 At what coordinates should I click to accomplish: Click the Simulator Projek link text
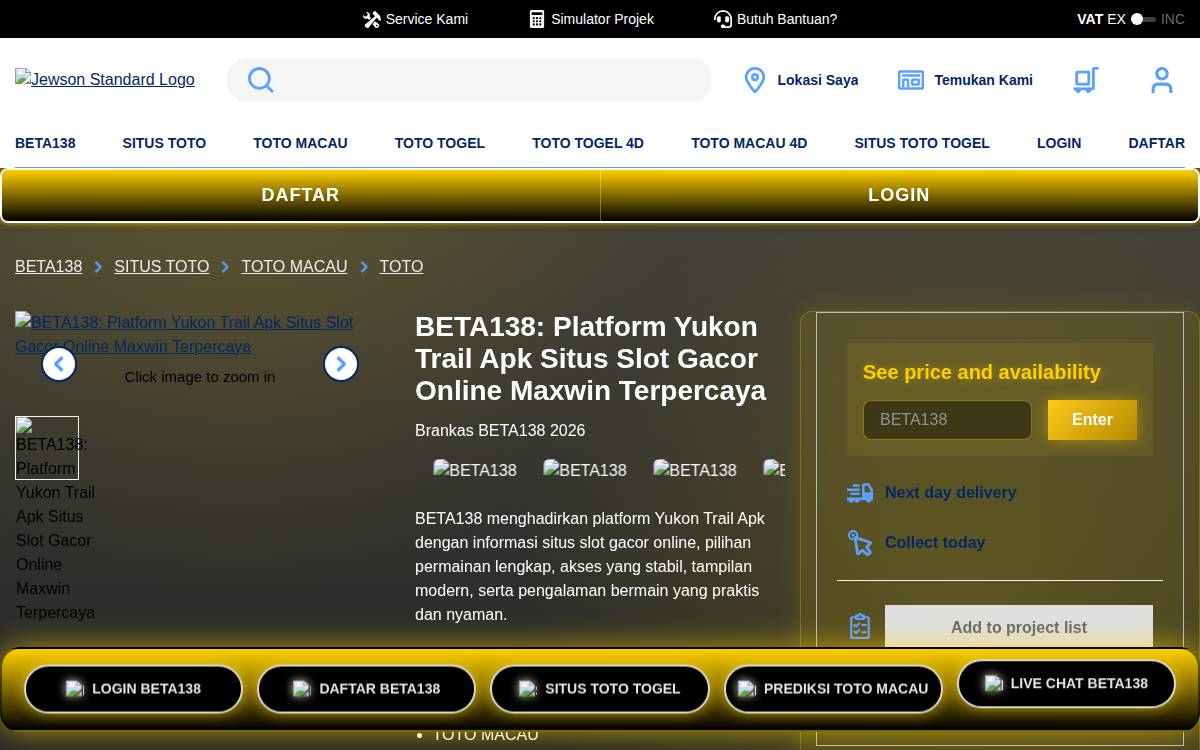pyautogui.click(x=602, y=19)
